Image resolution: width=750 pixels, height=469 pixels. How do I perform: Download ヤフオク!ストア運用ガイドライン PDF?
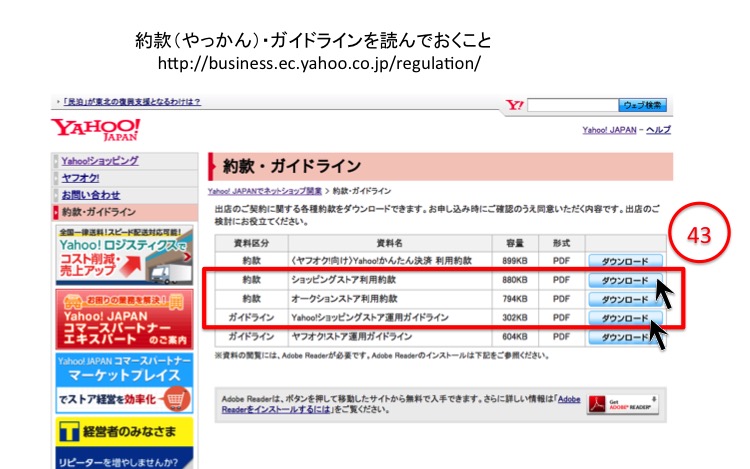pos(625,337)
